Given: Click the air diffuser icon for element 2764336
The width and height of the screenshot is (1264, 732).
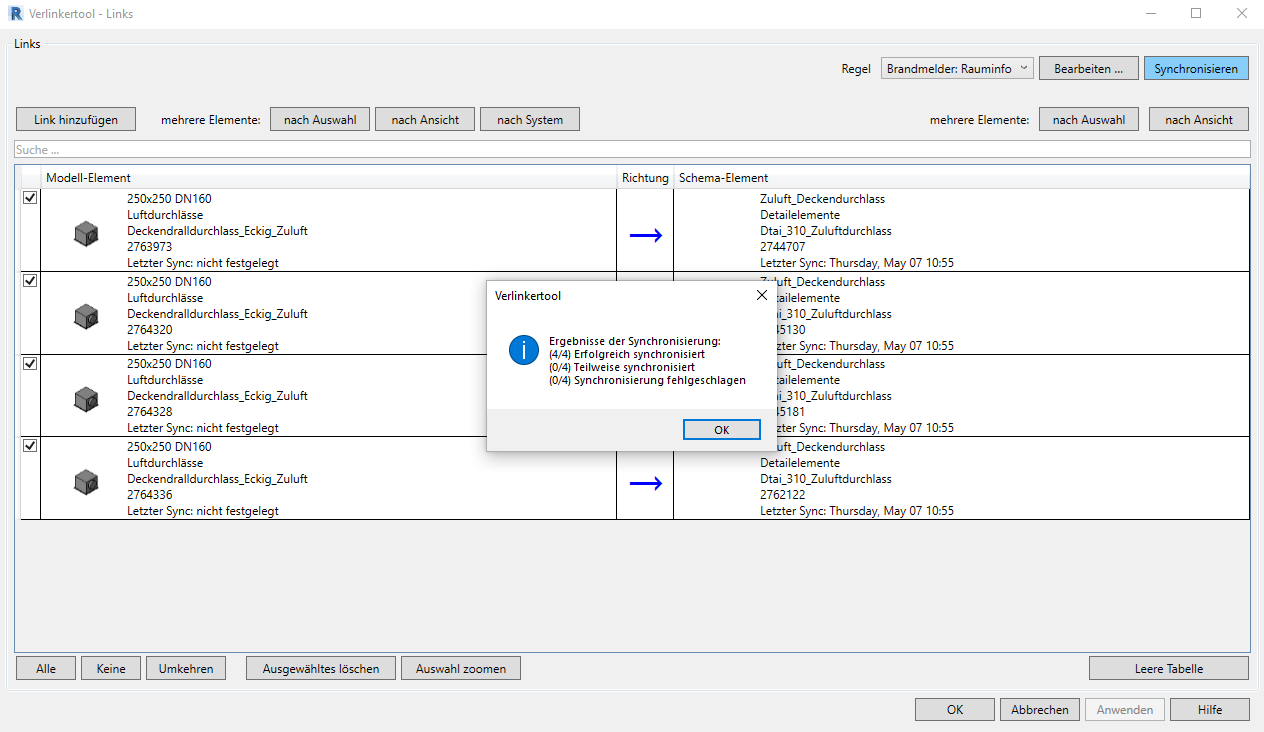Looking at the screenshot, I should point(86,482).
